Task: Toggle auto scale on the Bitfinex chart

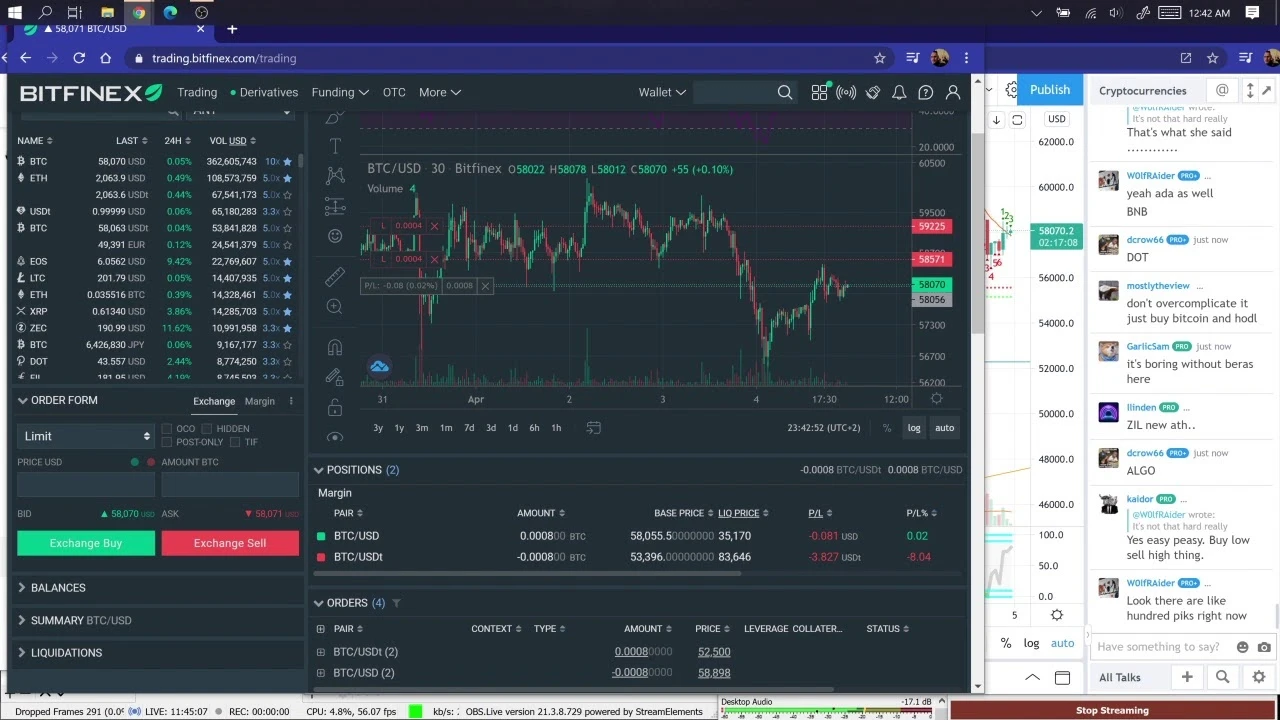Action: click(944, 428)
